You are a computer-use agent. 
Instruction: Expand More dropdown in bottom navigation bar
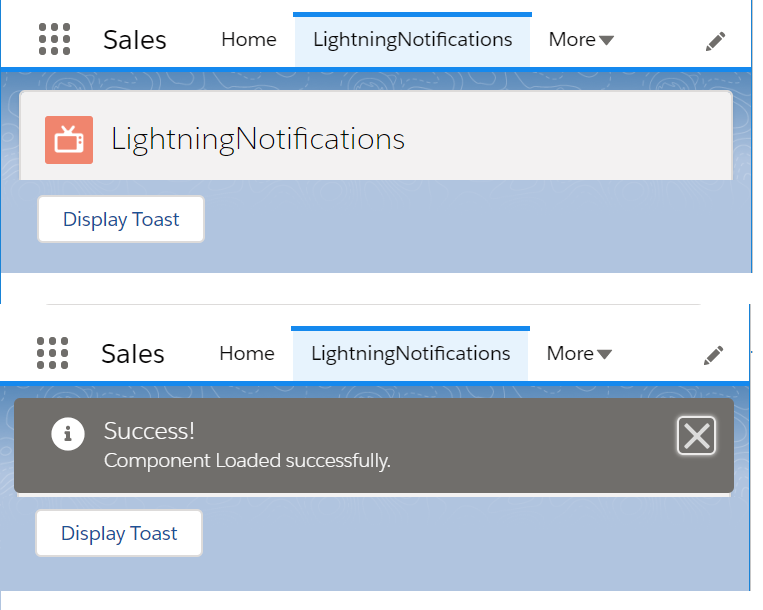point(579,354)
